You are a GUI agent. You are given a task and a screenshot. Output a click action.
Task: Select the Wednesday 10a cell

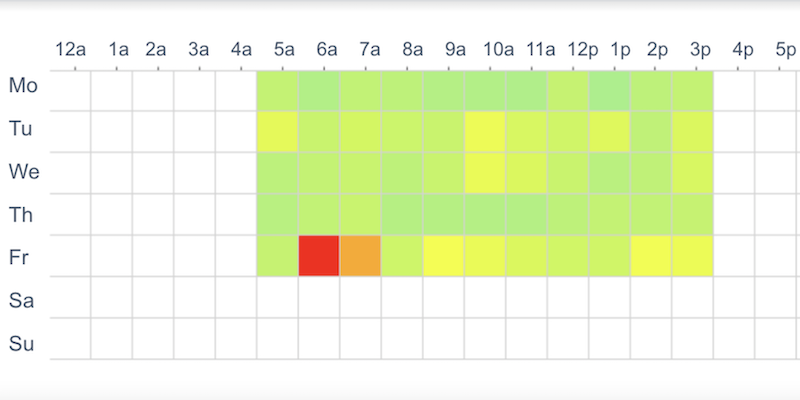pyautogui.click(x=485, y=173)
